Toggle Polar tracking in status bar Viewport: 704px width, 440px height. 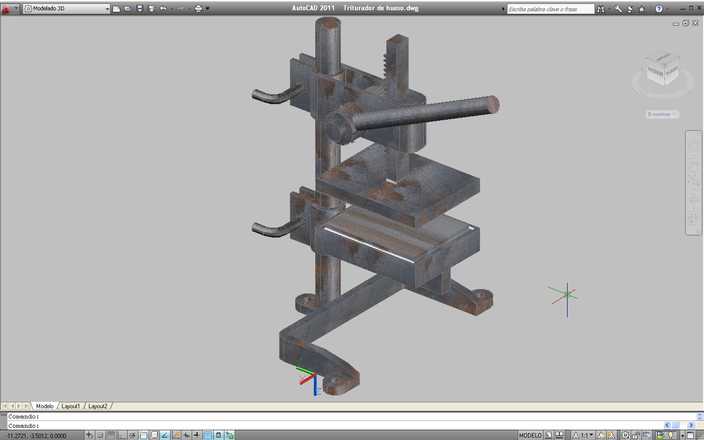(x=132, y=436)
